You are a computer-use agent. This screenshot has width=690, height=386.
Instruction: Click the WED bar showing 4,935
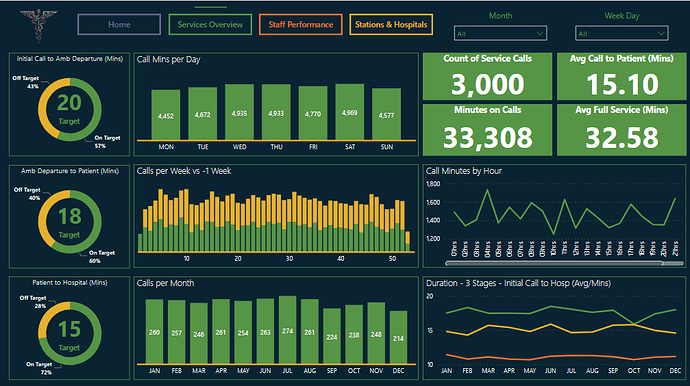pyautogui.click(x=239, y=112)
